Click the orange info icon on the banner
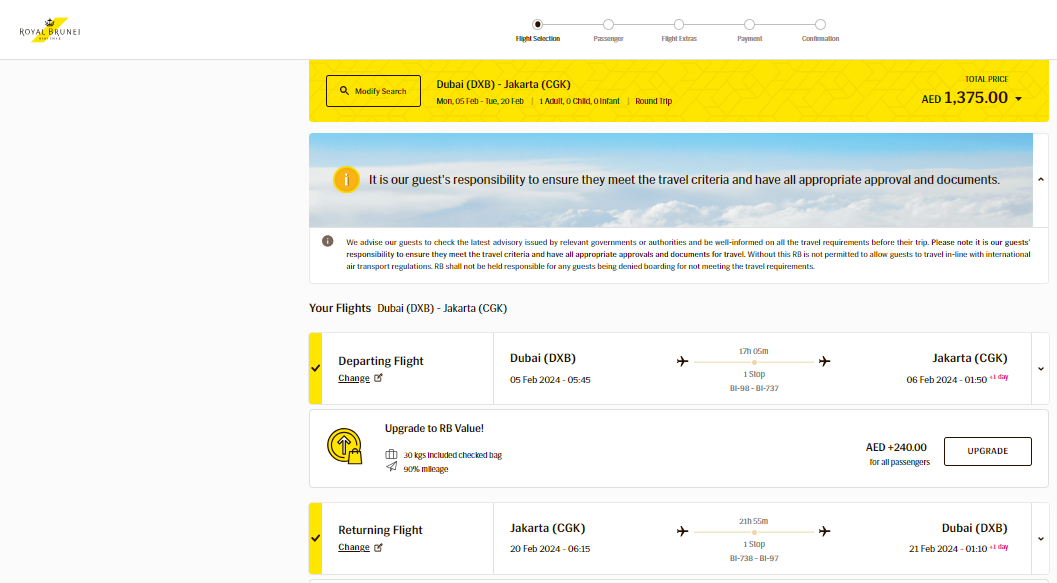This screenshot has width=1057, height=583. (346, 180)
